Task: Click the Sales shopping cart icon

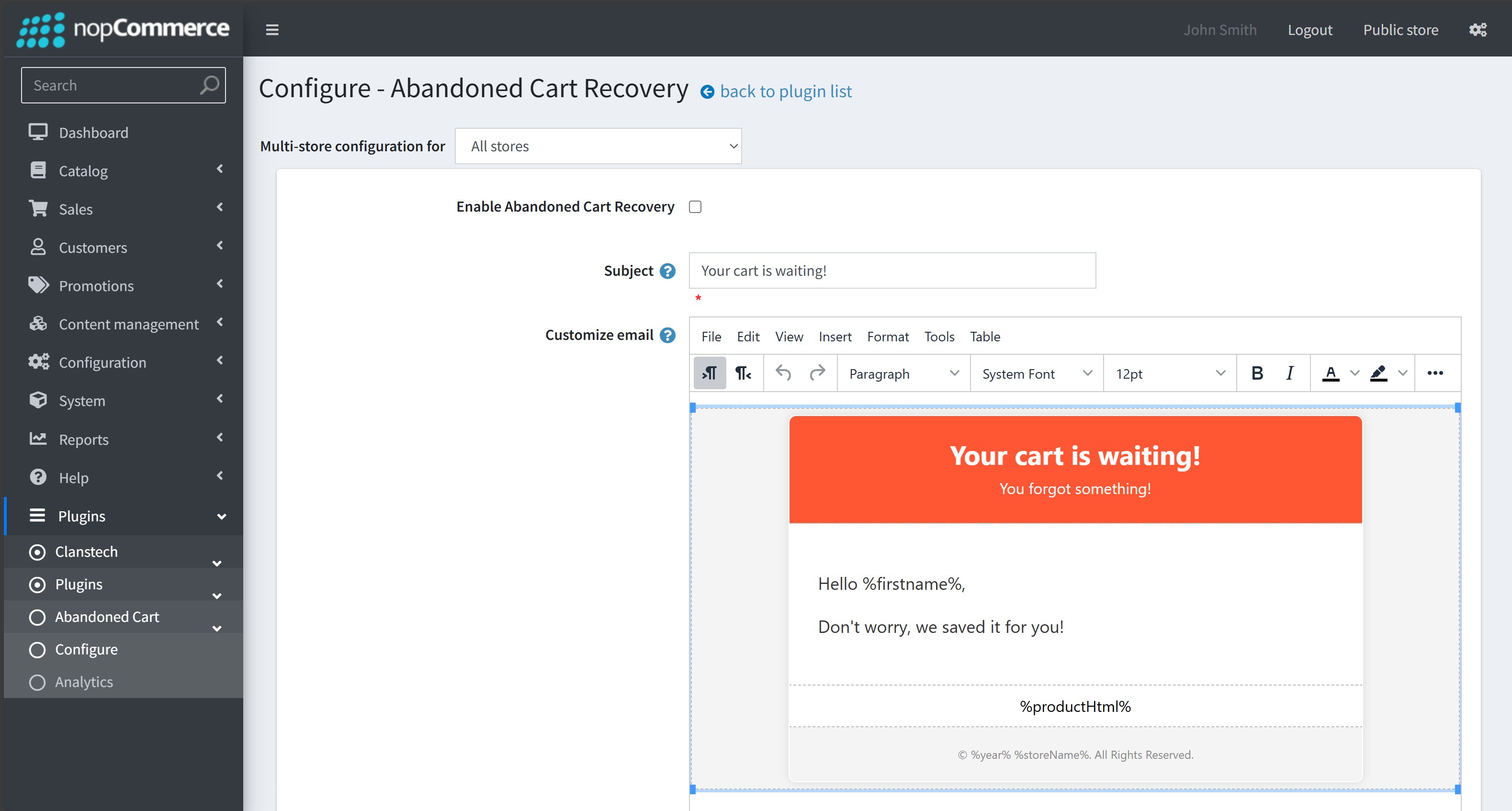Action: pyautogui.click(x=38, y=208)
